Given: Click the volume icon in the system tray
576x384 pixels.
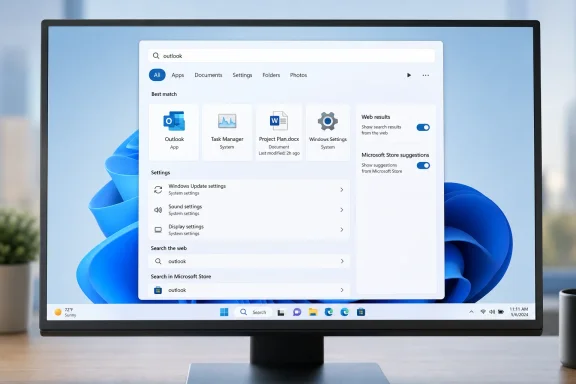Looking at the screenshot, I should point(492,312).
